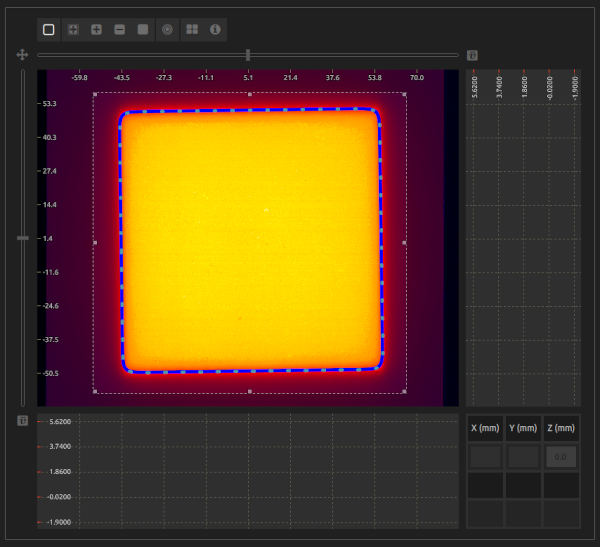Image resolution: width=600 pixels, height=547 pixels.
Task: Click the center of the yellow heat map
Action: [251, 240]
